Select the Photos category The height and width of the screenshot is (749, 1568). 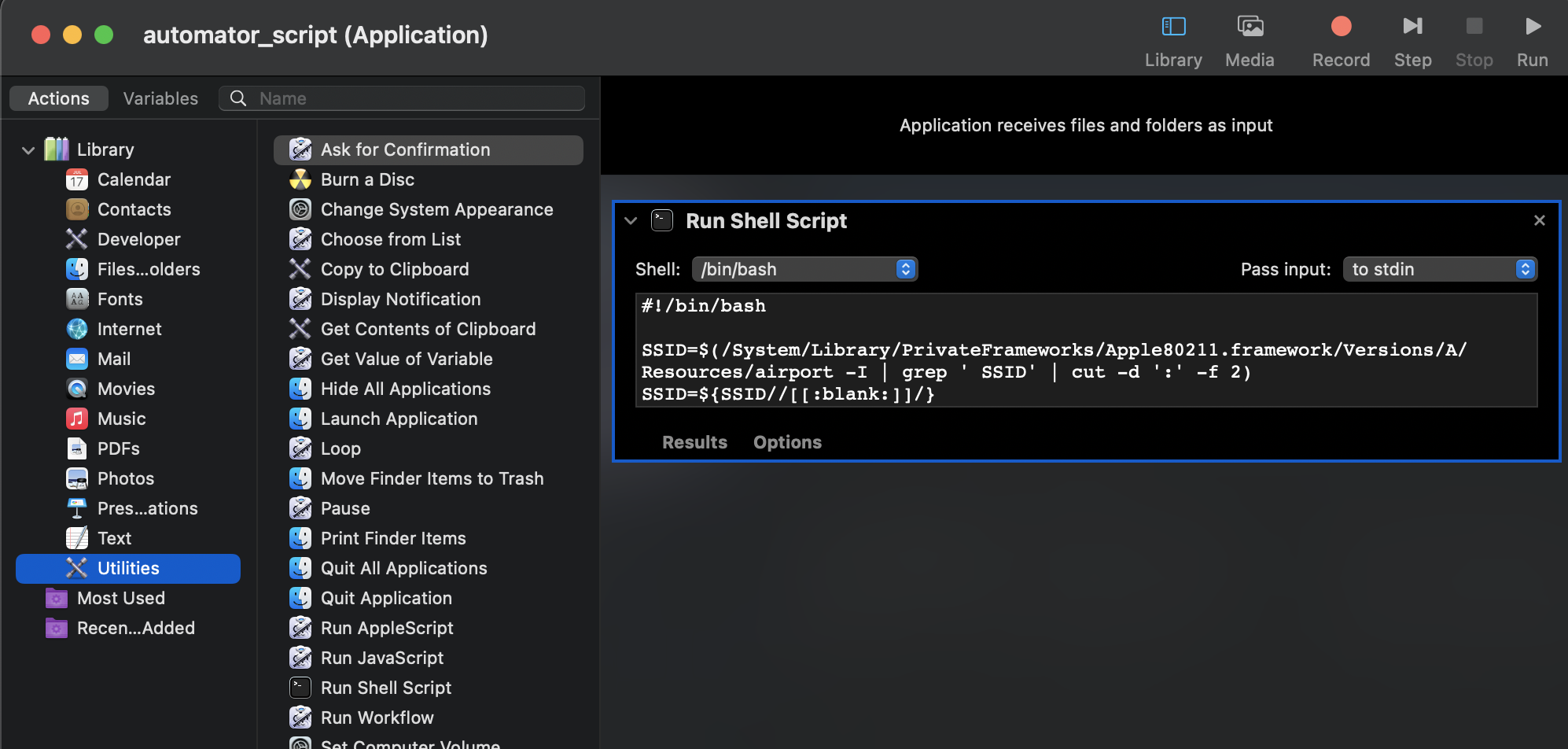pyautogui.click(x=125, y=478)
